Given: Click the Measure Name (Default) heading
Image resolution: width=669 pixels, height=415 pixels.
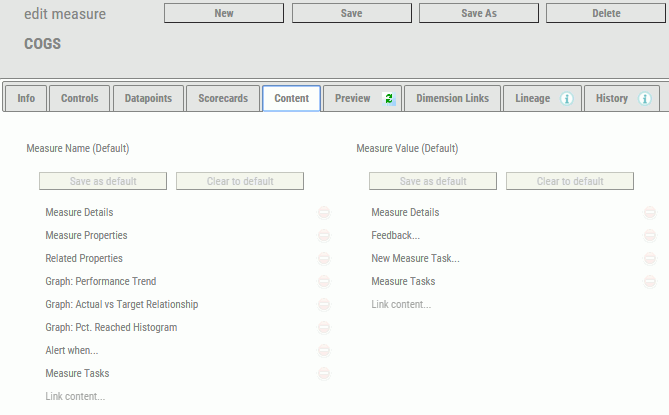Looking at the screenshot, I should (78, 148).
